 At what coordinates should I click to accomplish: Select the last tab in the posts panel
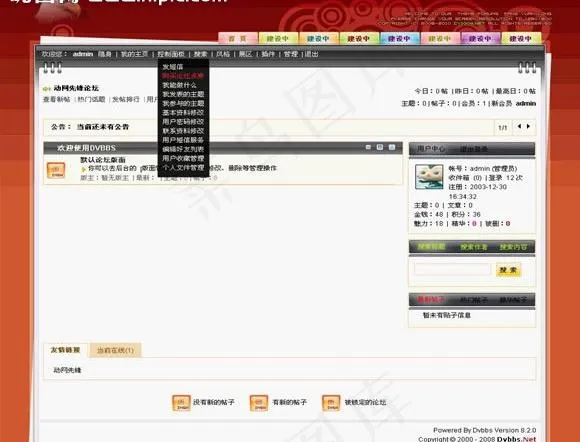coord(513,300)
